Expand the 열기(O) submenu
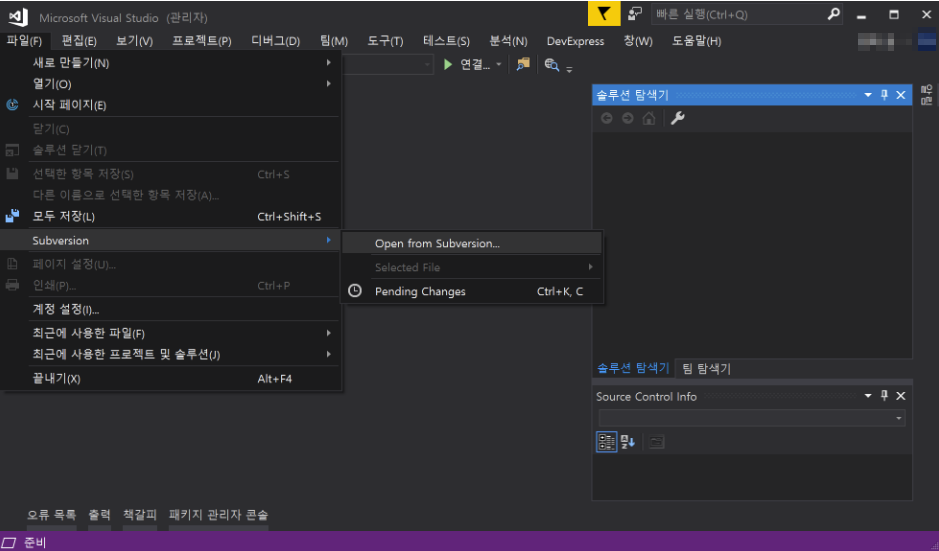The width and height of the screenshot is (939, 551). tap(171, 84)
